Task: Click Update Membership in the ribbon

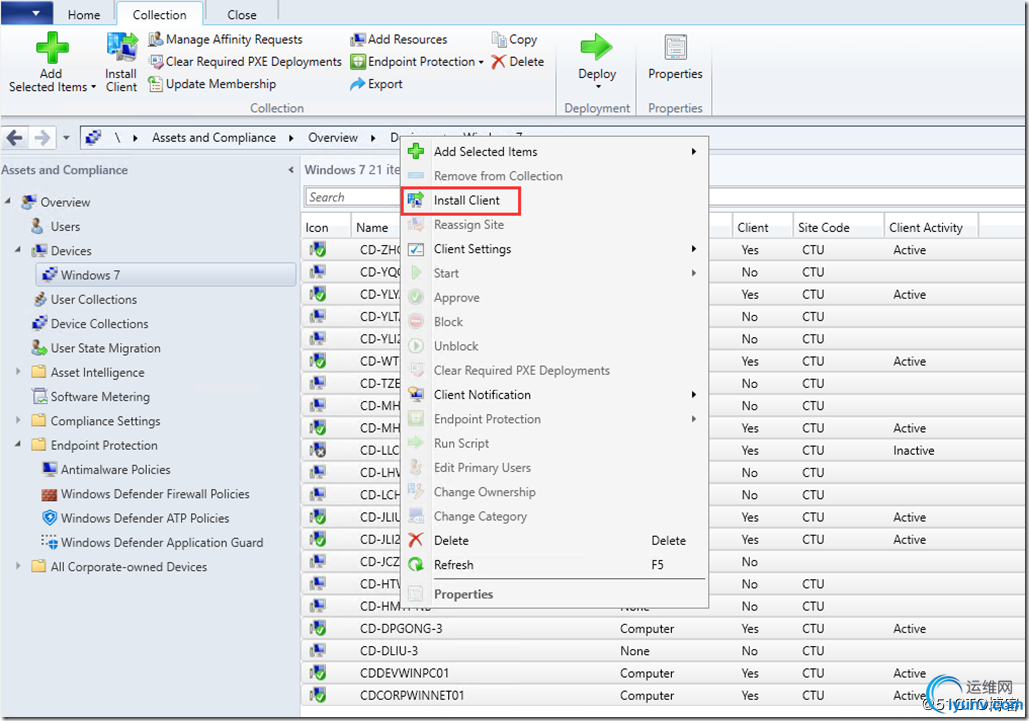Action: click(x=220, y=85)
